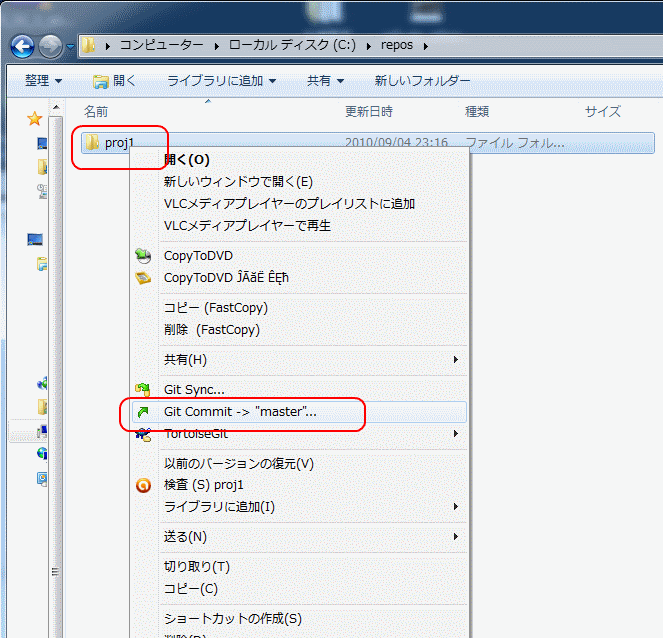Open the ライブラリに追加 toolbar dropdown
The height and width of the screenshot is (638, 663).
(x=222, y=80)
